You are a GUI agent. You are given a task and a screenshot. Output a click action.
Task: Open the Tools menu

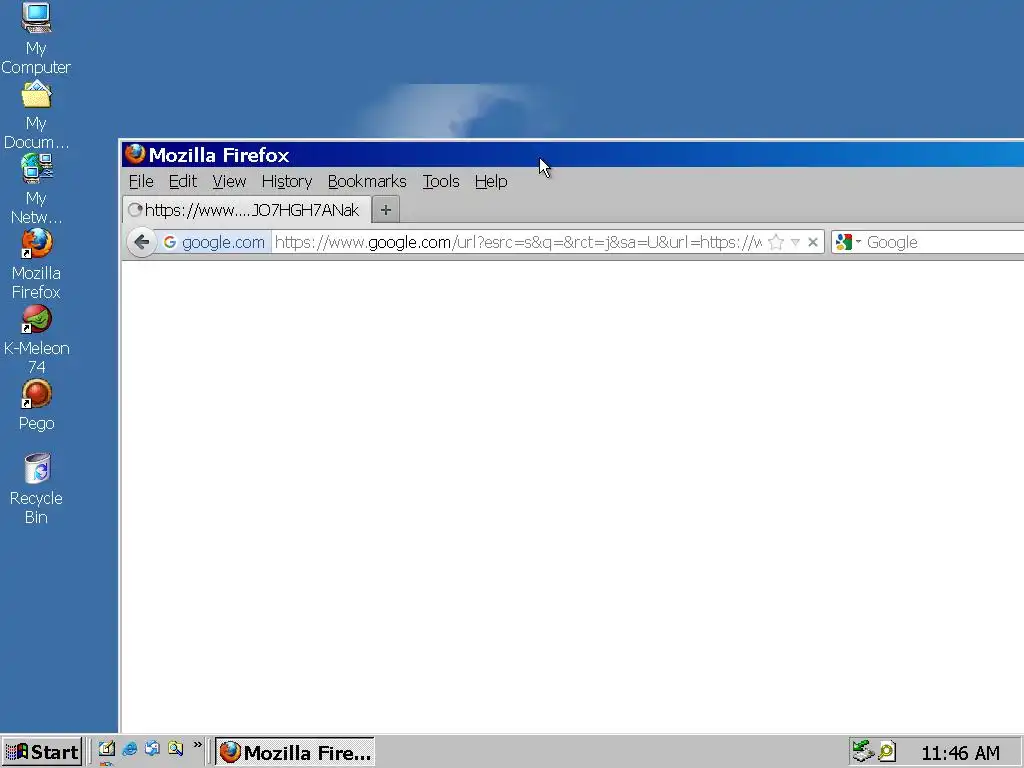(441, 181)
